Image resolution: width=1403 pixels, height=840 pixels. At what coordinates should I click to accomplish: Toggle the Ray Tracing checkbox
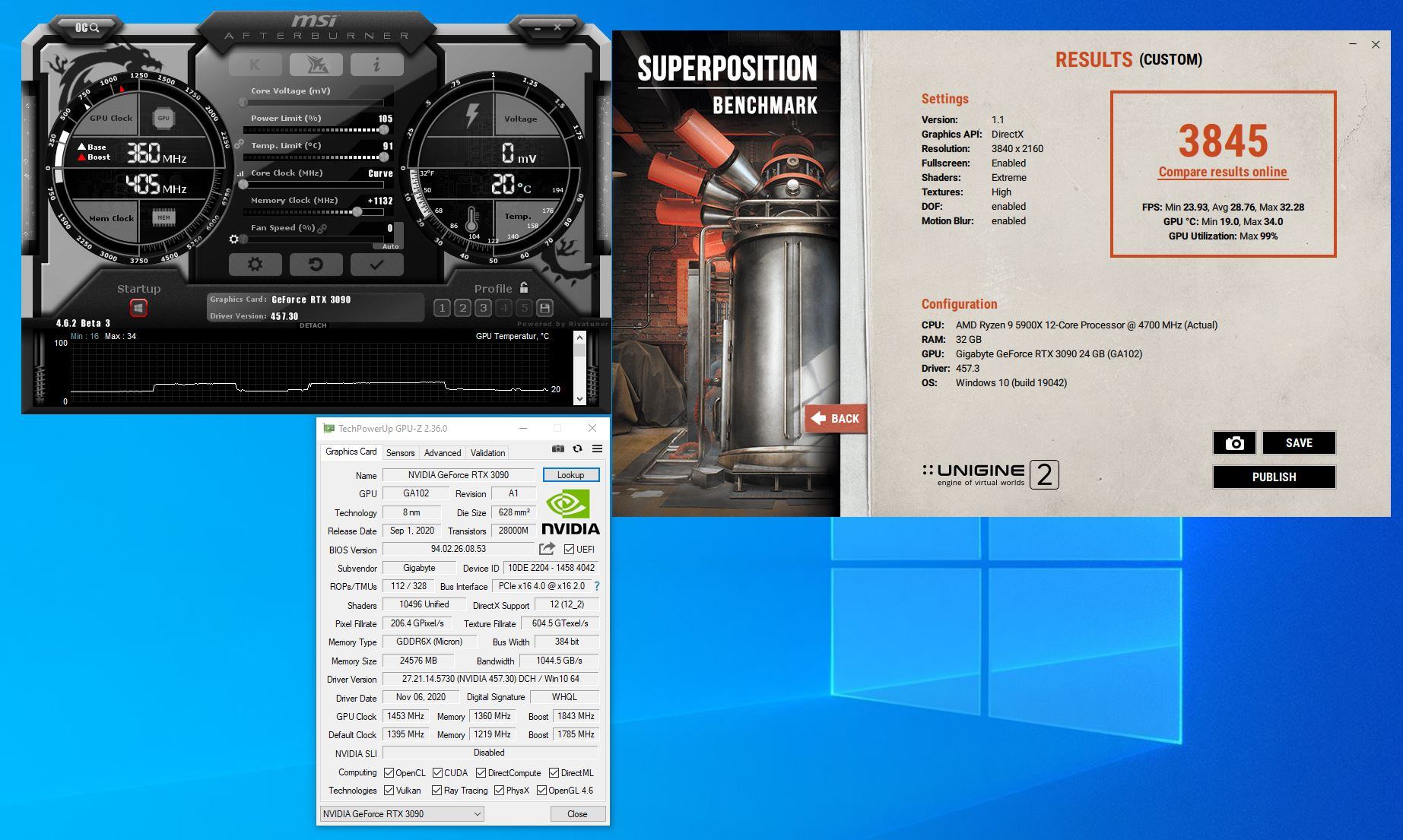[x=436, y=791]
